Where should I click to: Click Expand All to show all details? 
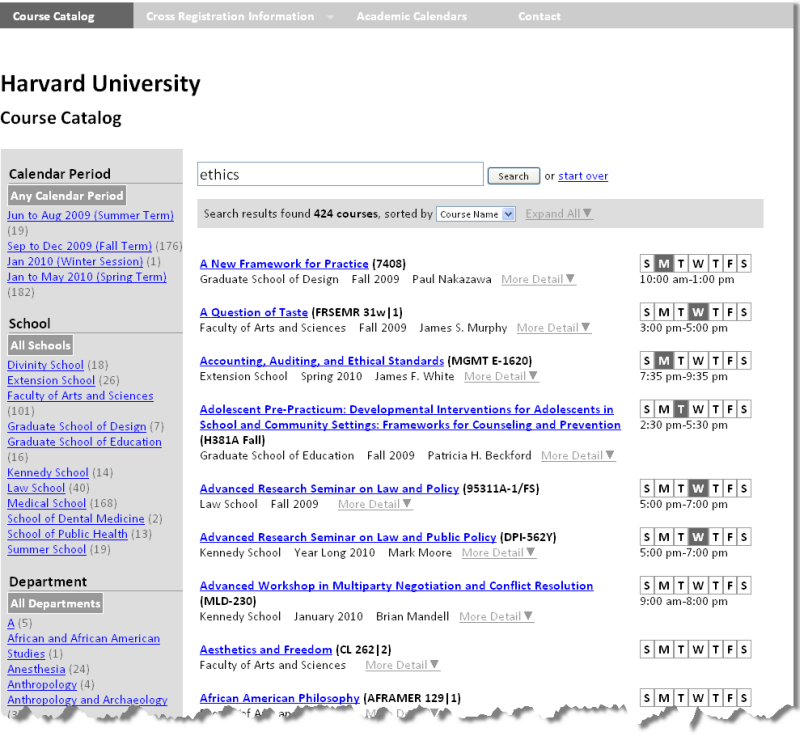558,214
